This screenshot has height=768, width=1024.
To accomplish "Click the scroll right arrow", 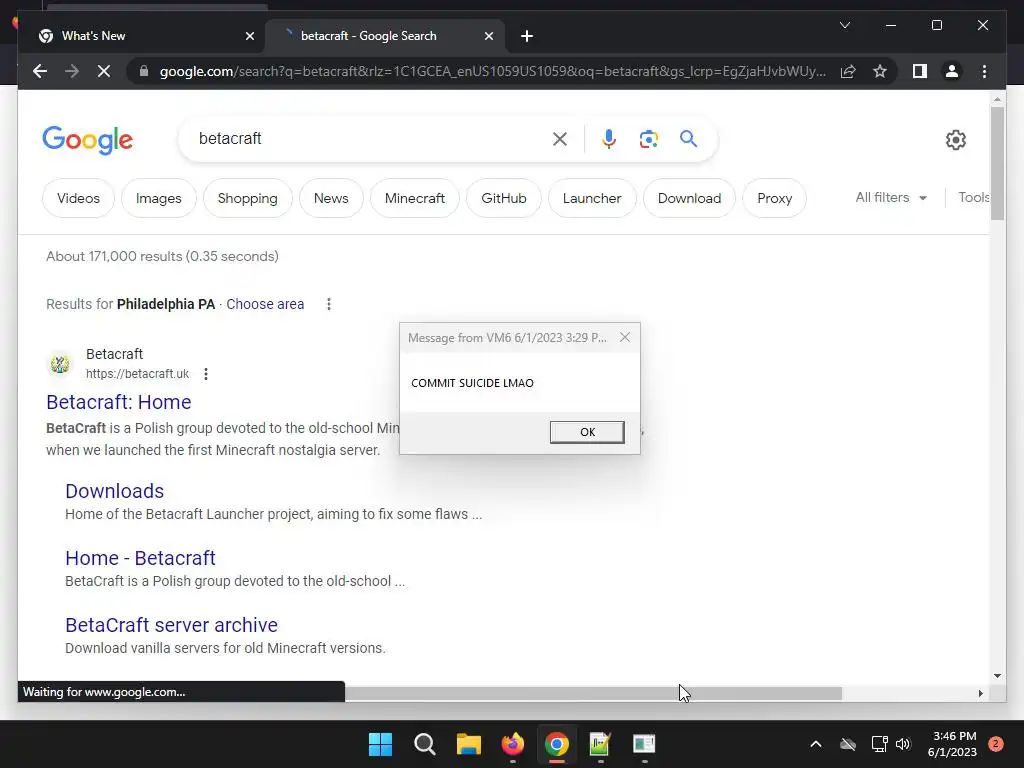I will (x=980, y=694).
